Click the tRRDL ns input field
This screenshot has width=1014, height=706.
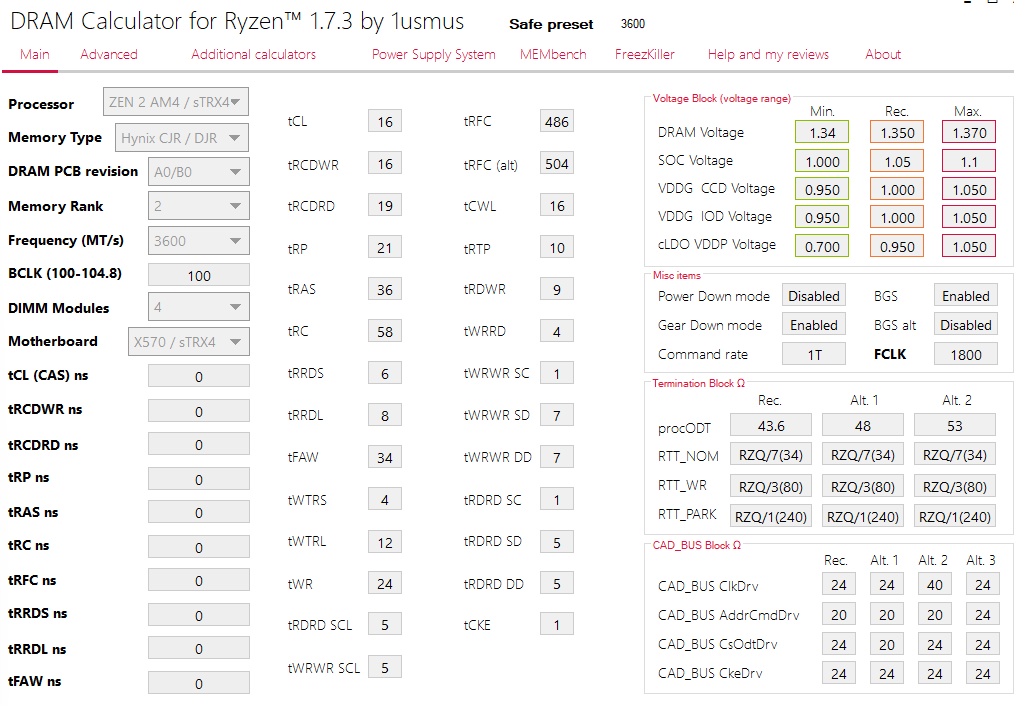[199, 648]
